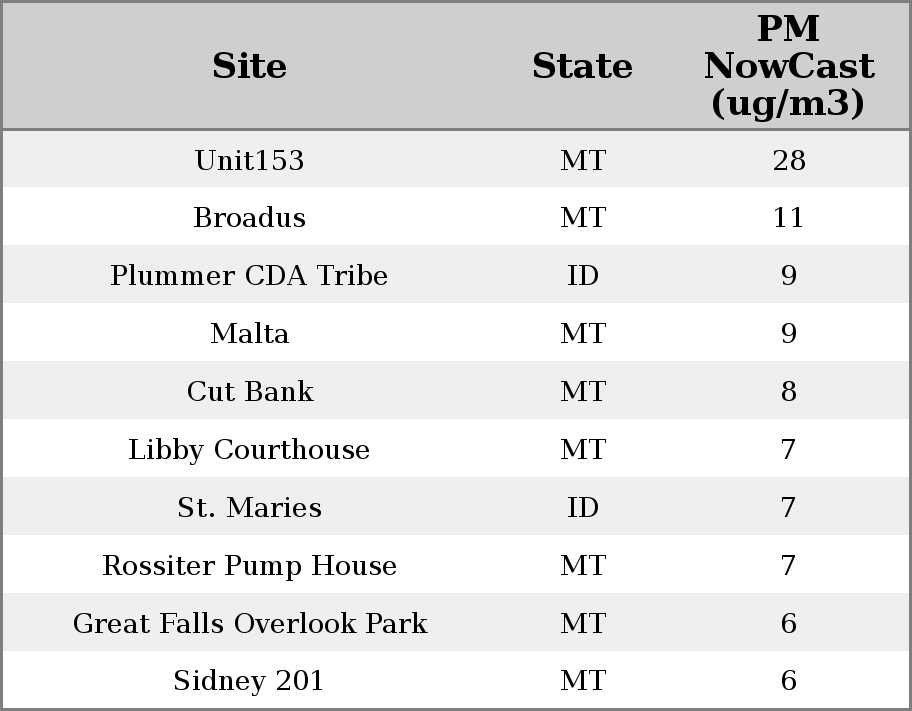Screen dimensions: 912x711
Task: Sort by the State column header
Action: pyautogui.click(x=582, y=67)
